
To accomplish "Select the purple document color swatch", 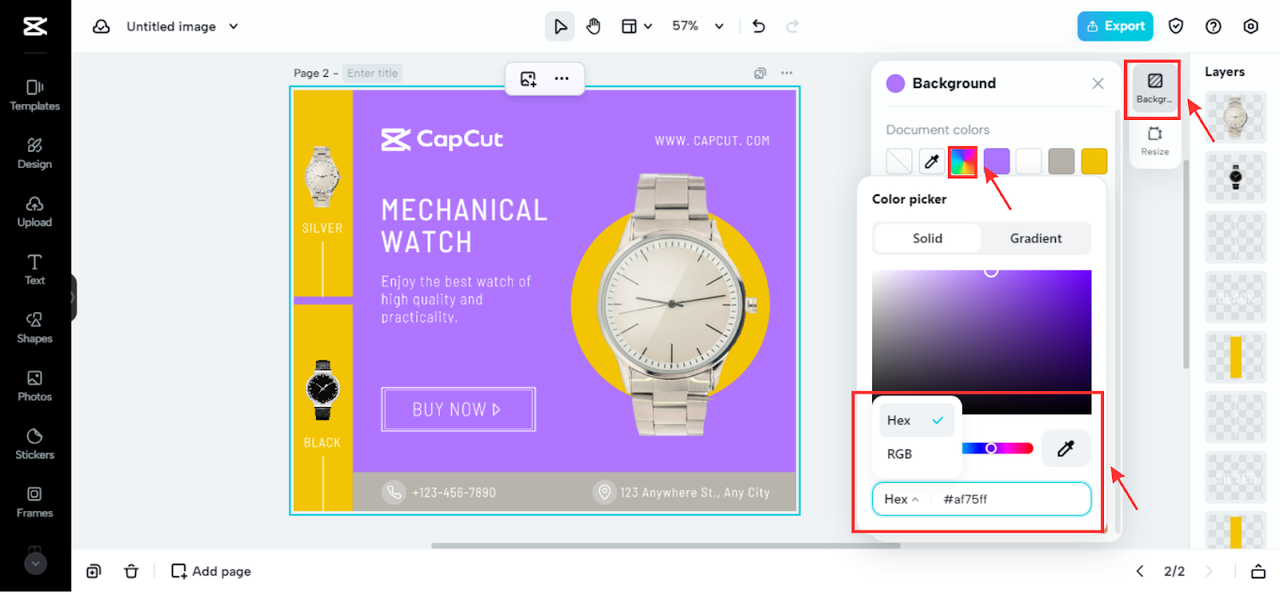I will (x=997, y=161).
